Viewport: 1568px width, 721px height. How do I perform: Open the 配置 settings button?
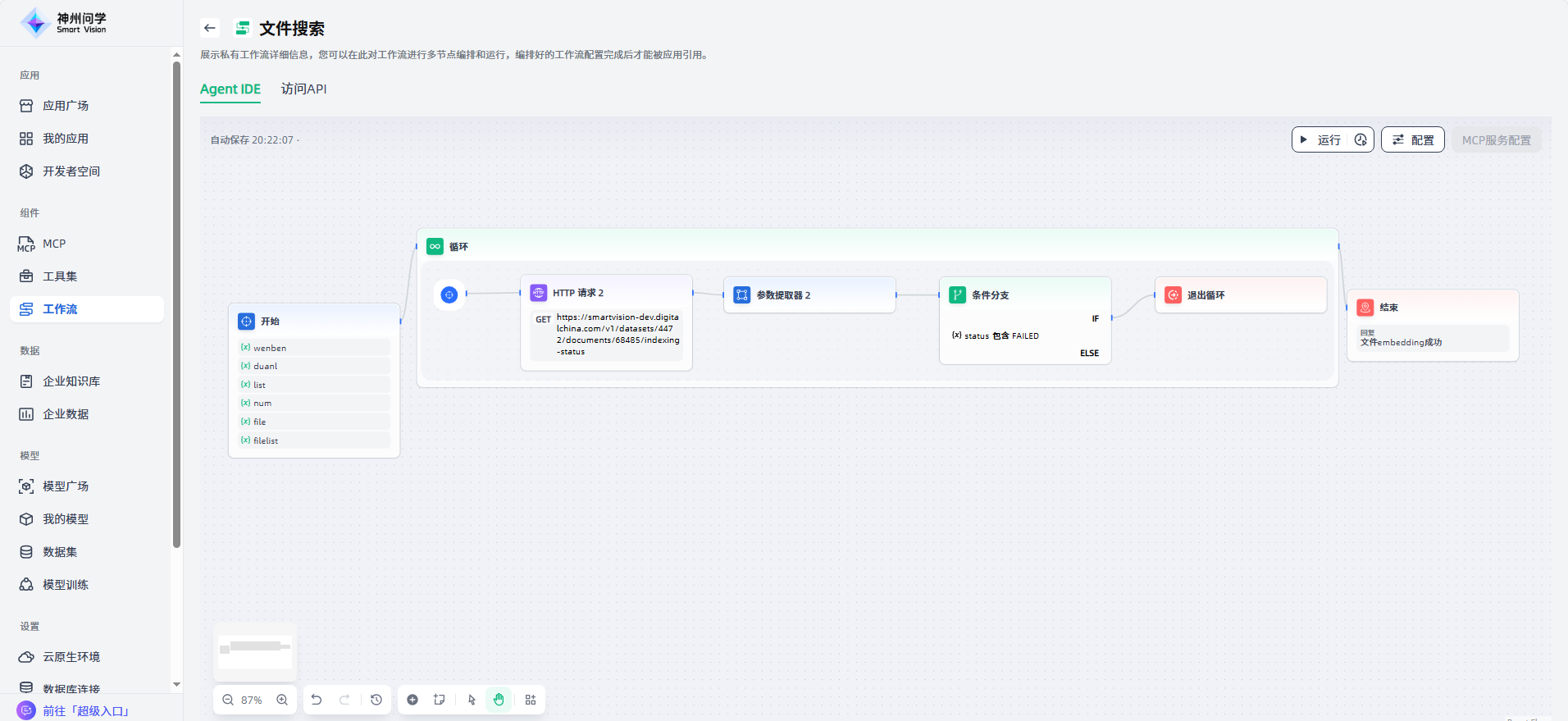(1412, 139)
